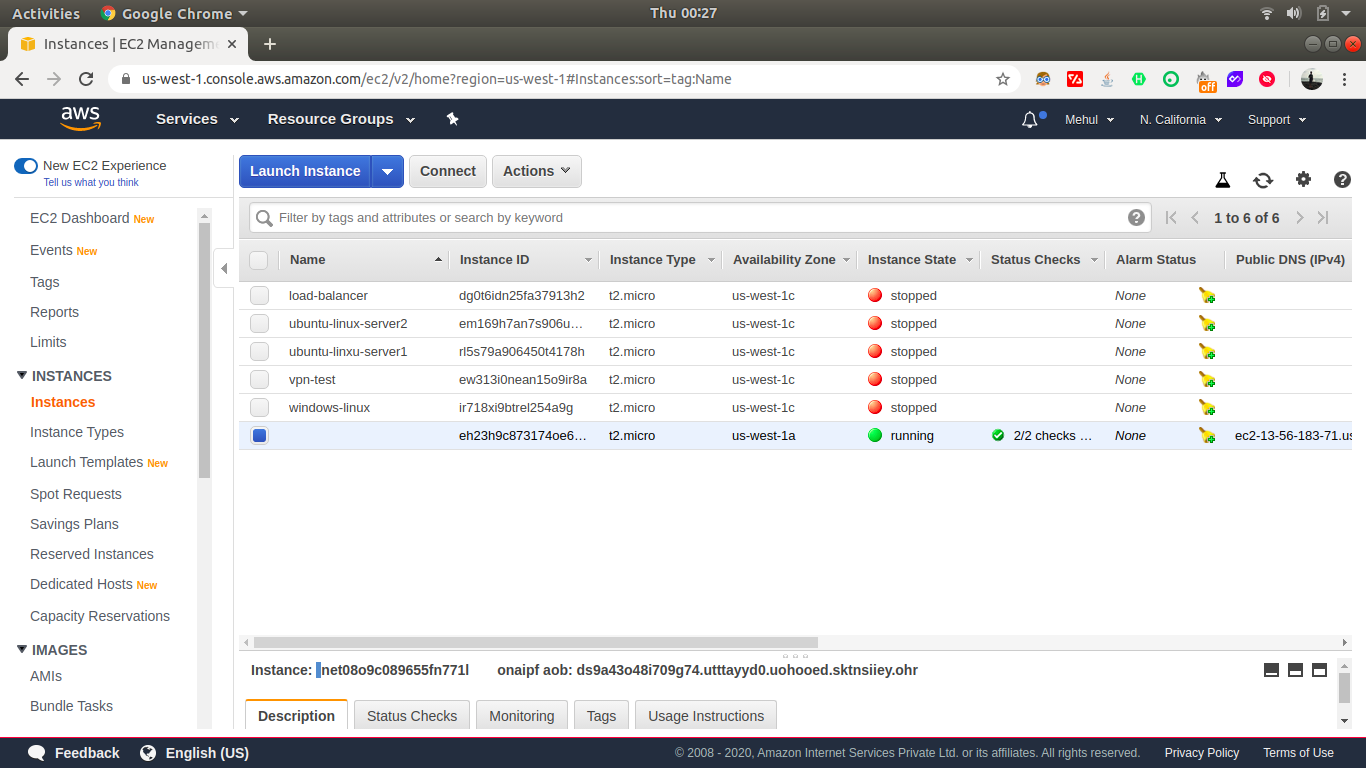Open the Feedback link in footer
This screenshot has width=1366, height=768.
(x=74, y=753)
